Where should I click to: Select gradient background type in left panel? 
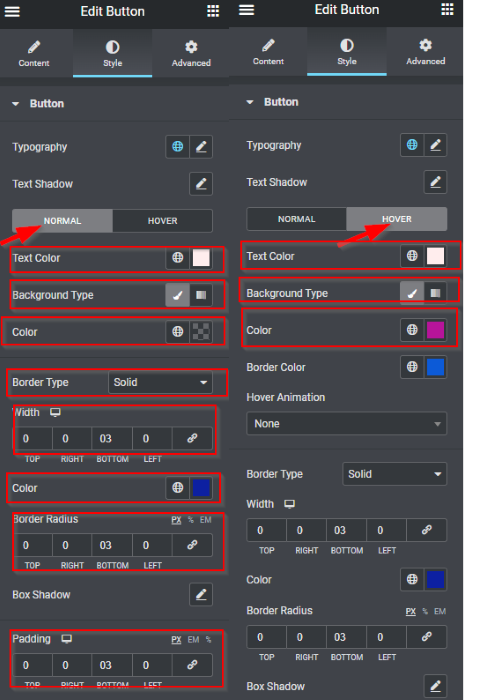tap(201, 295)
